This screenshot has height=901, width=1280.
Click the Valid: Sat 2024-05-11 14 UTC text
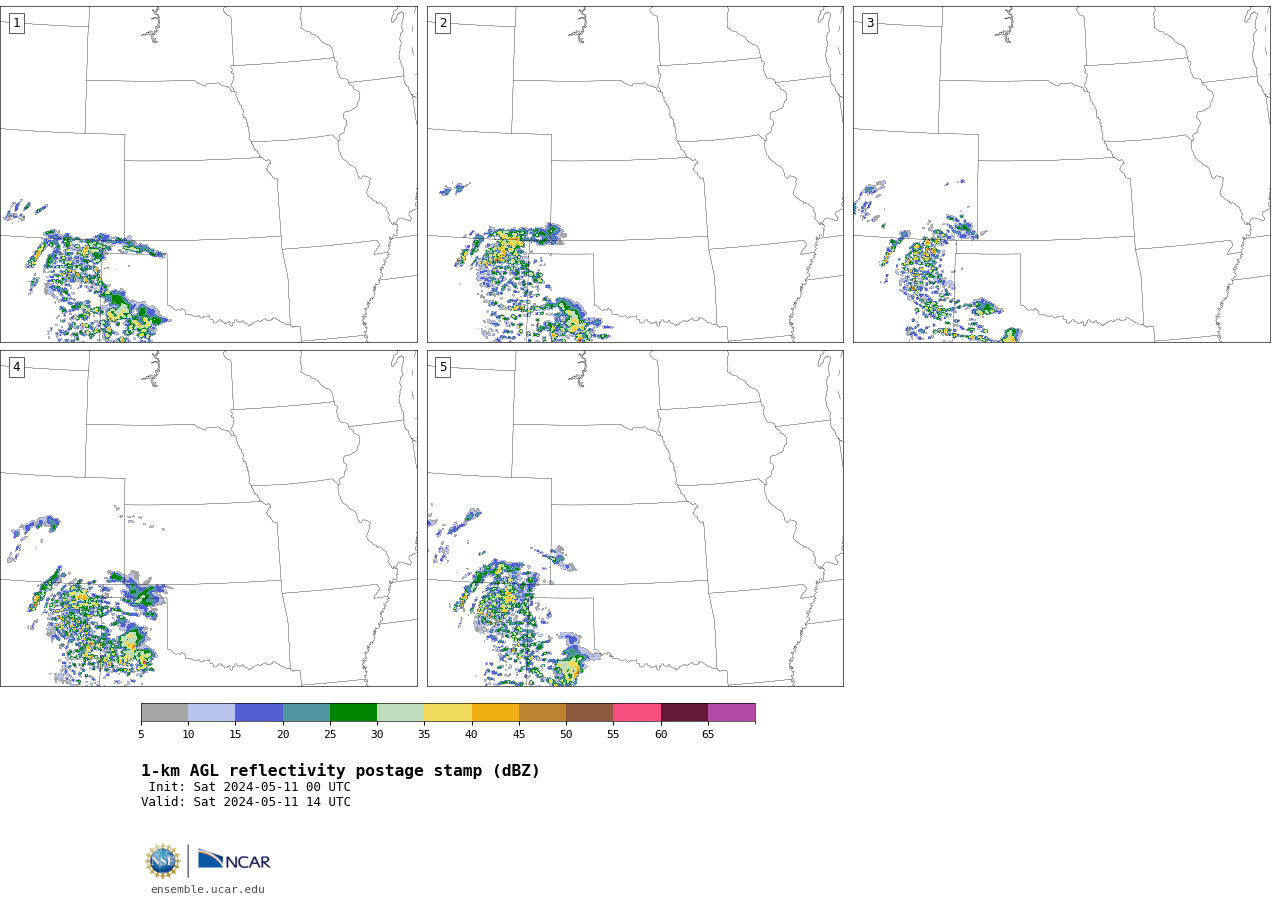(x=246, y=802)
